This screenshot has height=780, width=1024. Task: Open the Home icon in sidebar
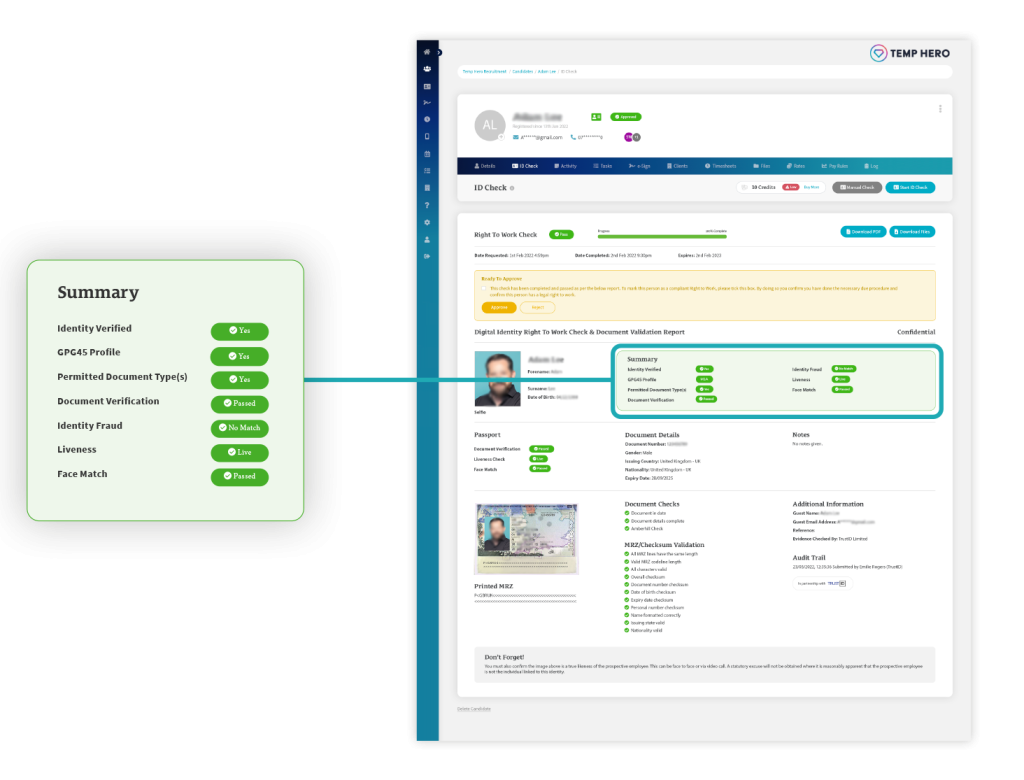click(427, 52)
